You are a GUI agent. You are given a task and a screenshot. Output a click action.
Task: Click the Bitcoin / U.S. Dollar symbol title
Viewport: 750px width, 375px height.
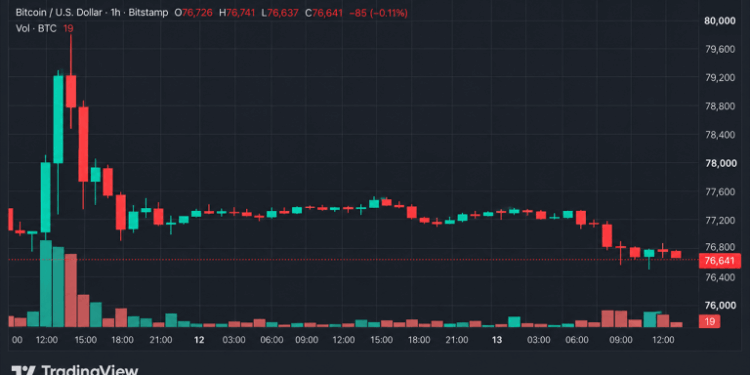click(60, 13)
